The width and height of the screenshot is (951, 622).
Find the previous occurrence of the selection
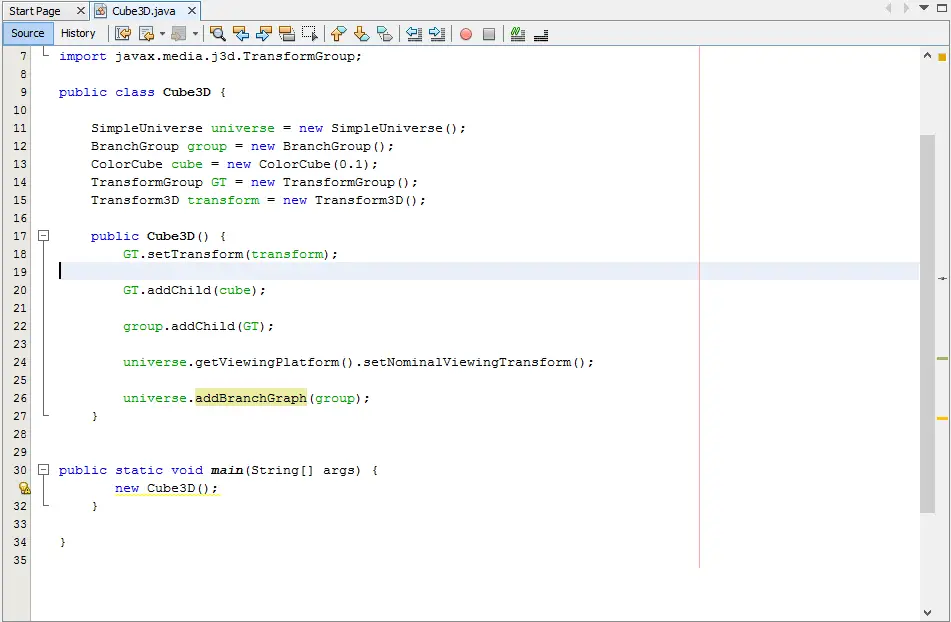click(240, 33)
